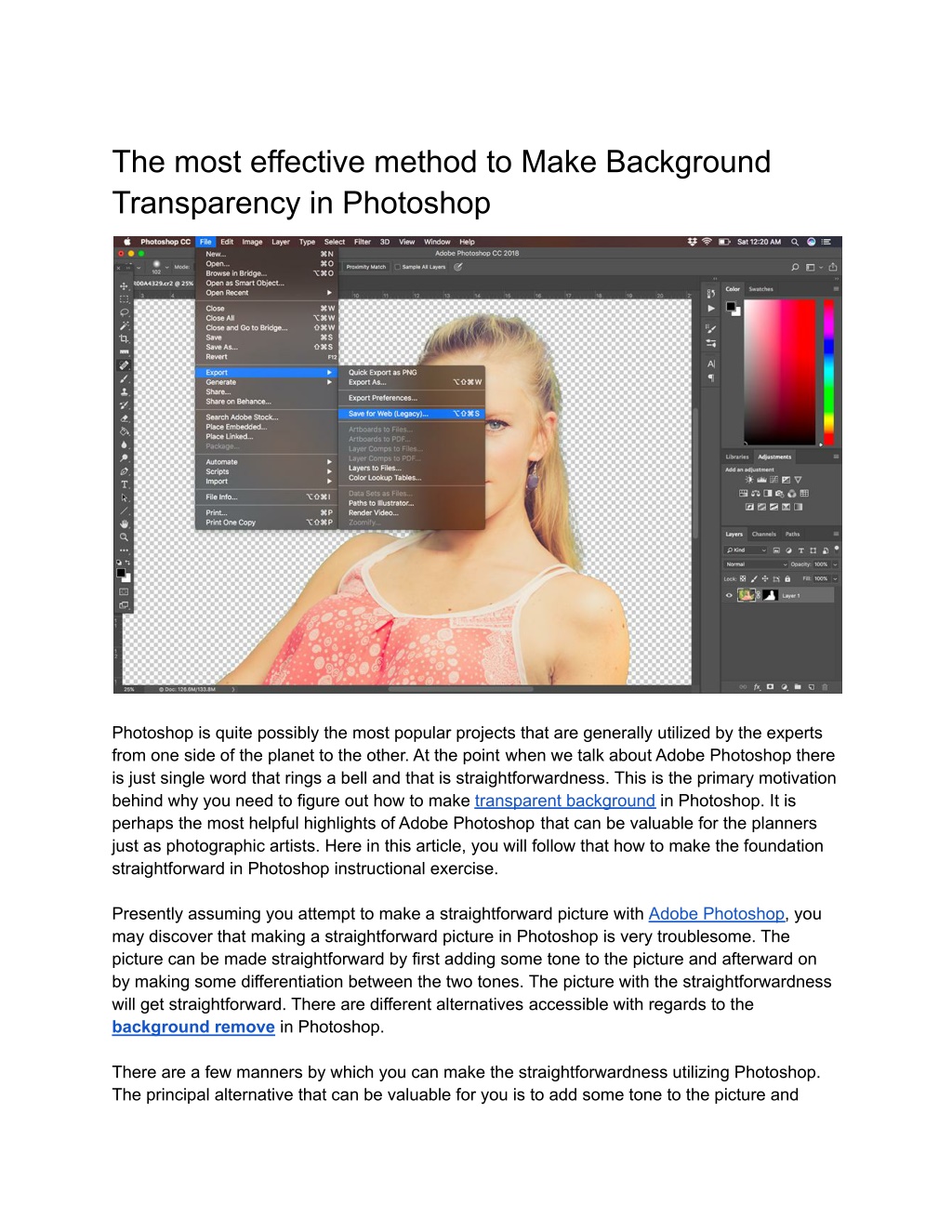The height and width of the screenshot is (1232, 952).
Task: Open the Normal blend mode dropdown
Action: pyautogui.click(x=756, y=564)
